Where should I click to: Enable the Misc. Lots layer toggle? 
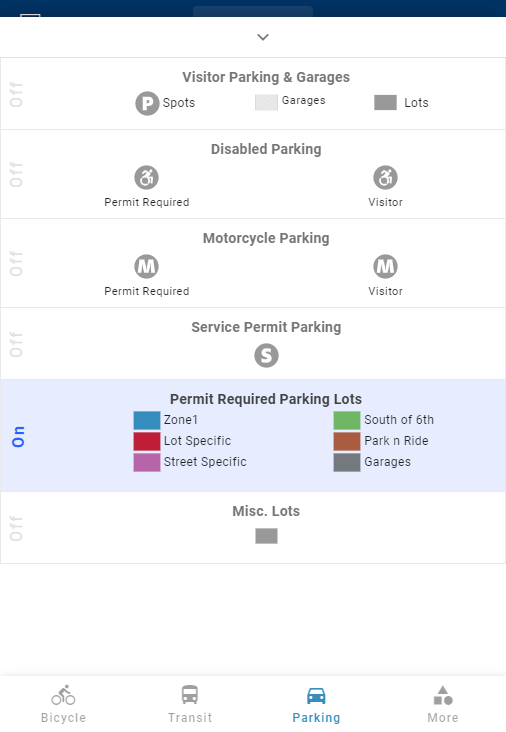click(16, 528)
